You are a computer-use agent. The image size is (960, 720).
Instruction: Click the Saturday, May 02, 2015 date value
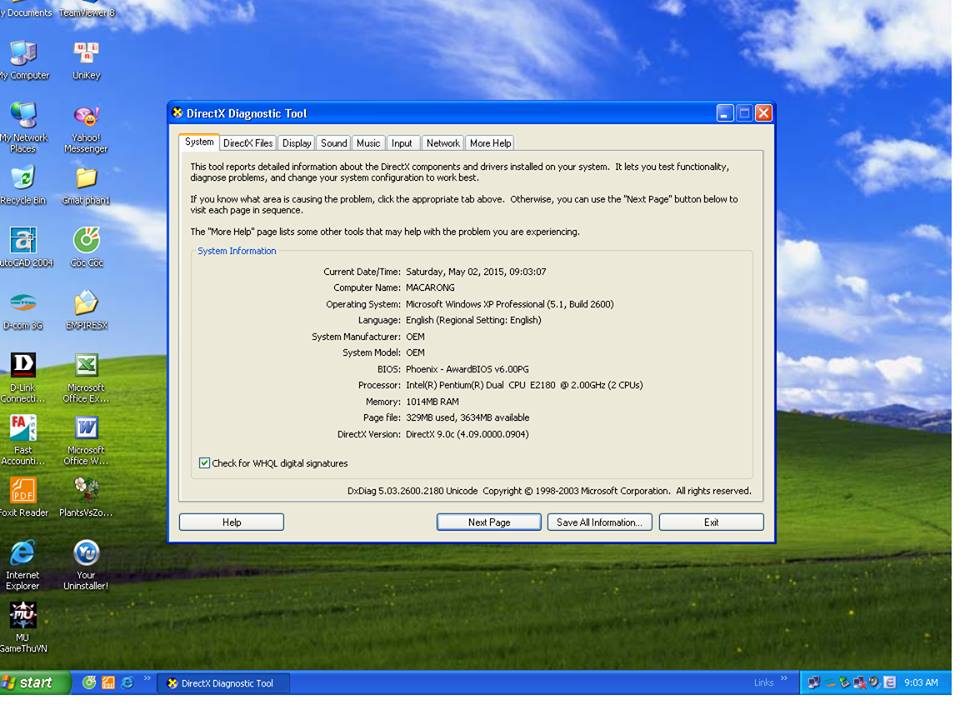(x=476, y=272)
